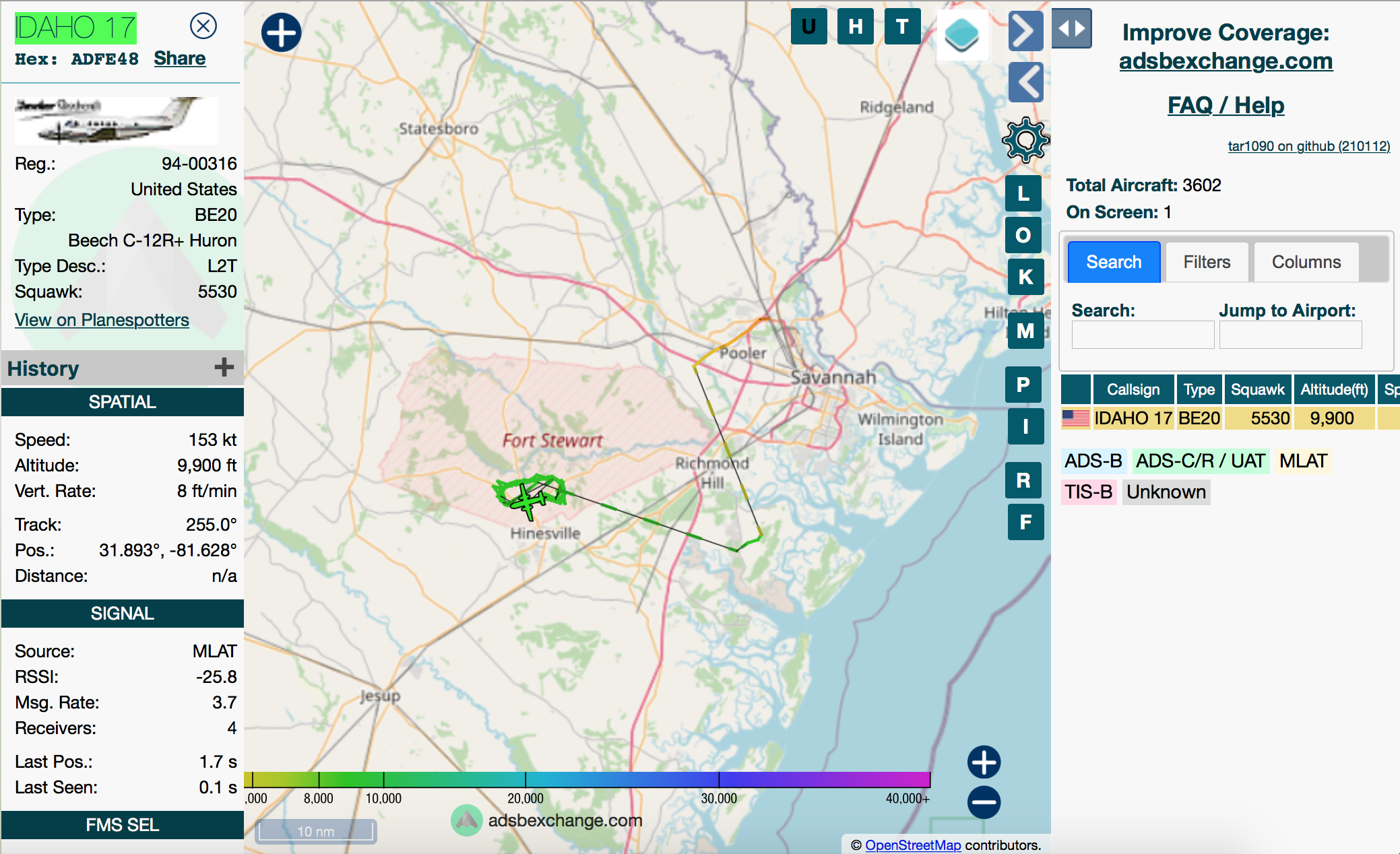Image resolution: width=1400 pixels, height=854 pixels.
Task: Sort table by Callsign column
Action: 1133,389
